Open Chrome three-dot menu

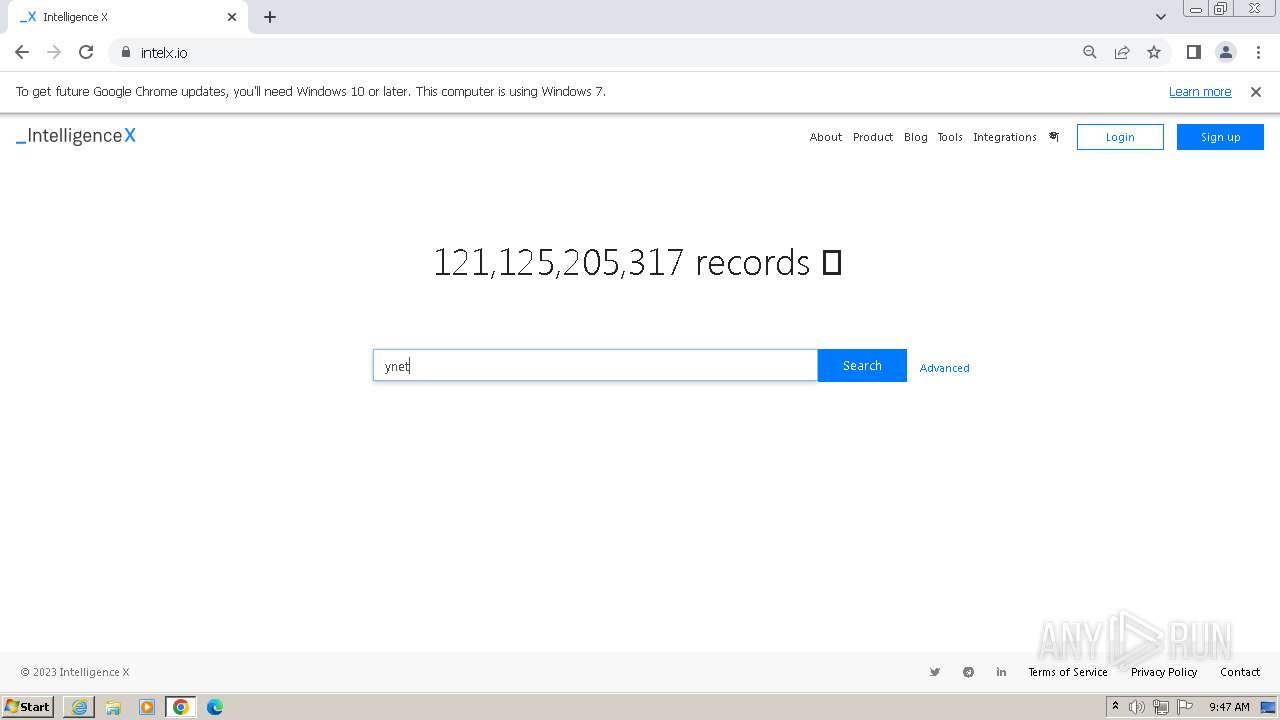tap(1257, 52)
